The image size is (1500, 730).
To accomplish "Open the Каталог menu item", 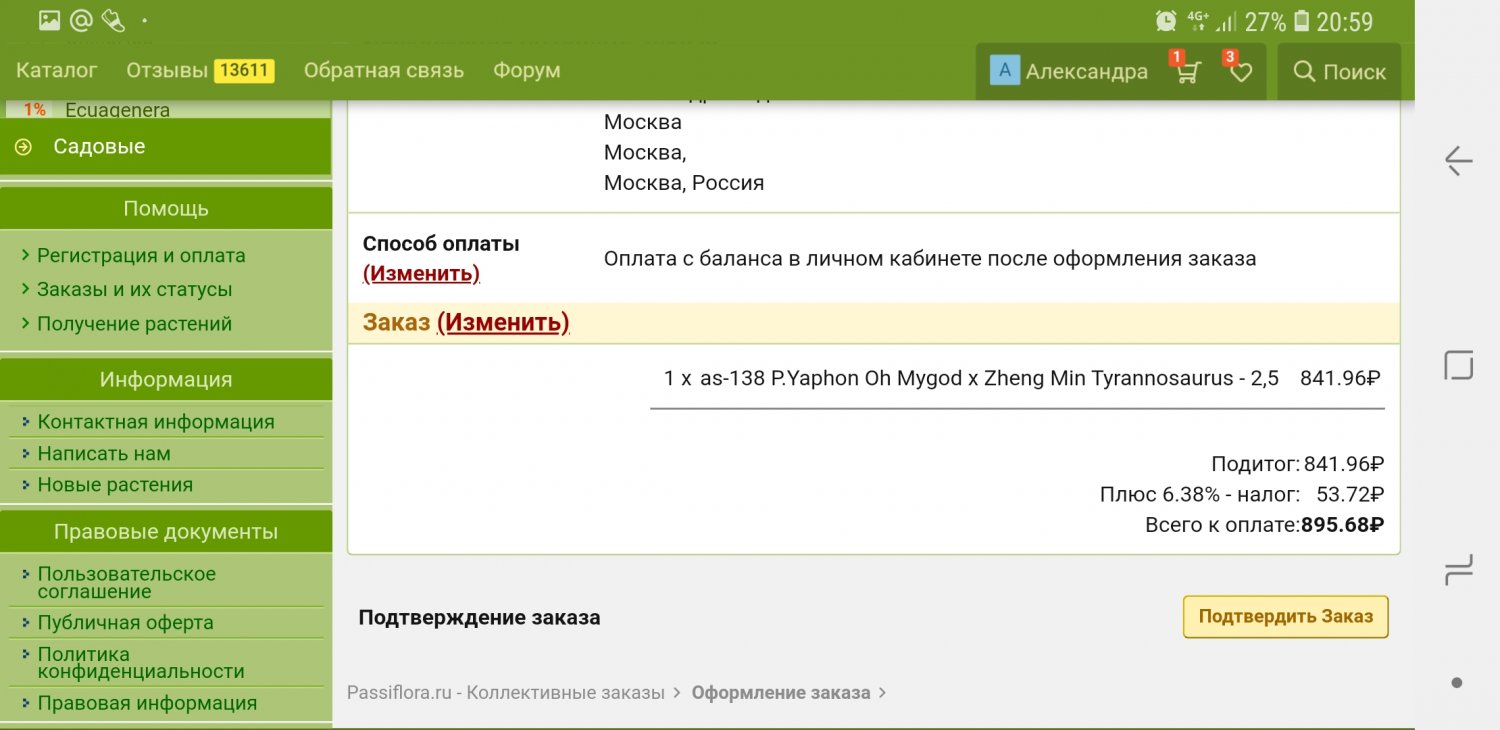I will pyautogui.click(x=57, y=70).
